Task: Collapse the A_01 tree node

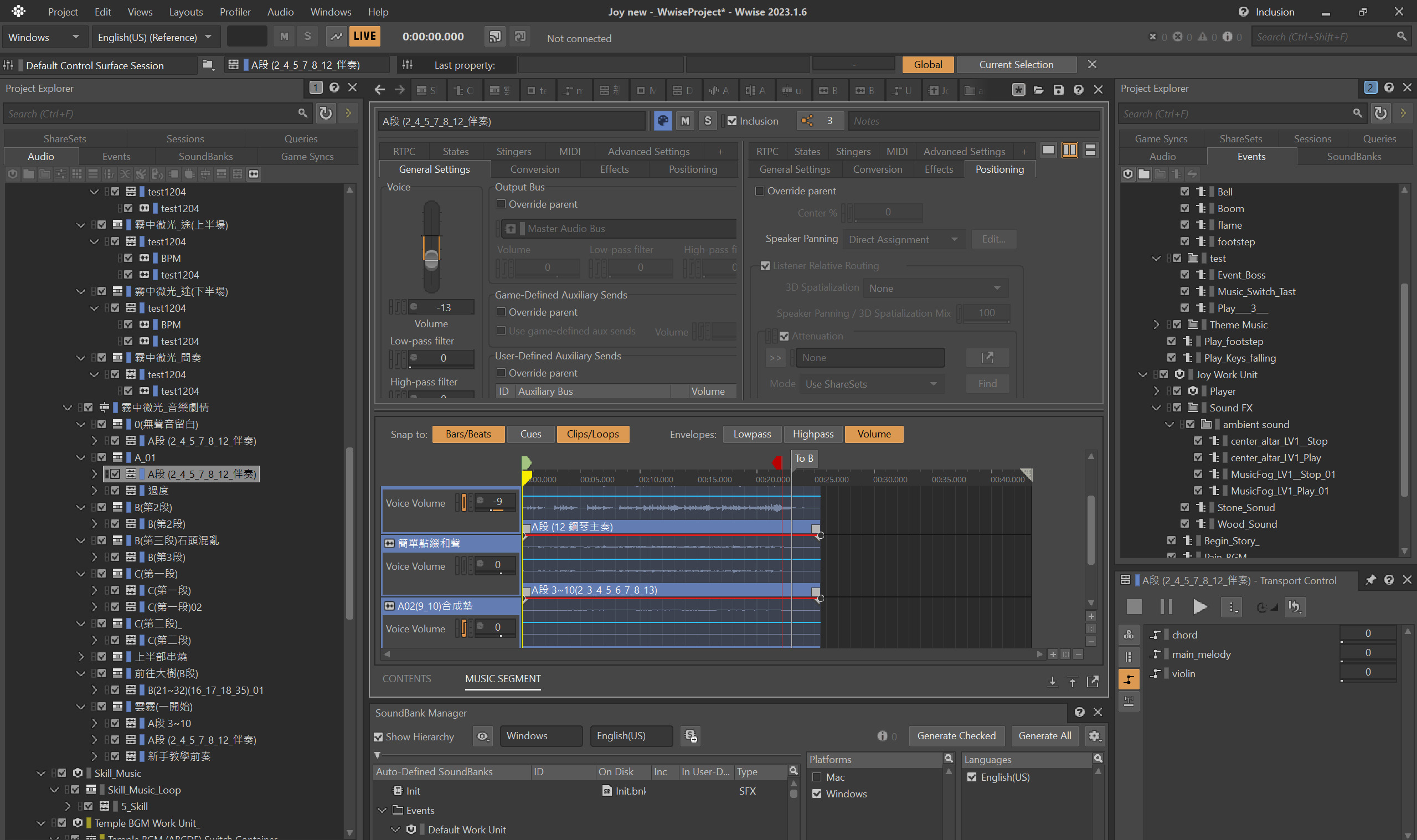Action: (81, 457)
